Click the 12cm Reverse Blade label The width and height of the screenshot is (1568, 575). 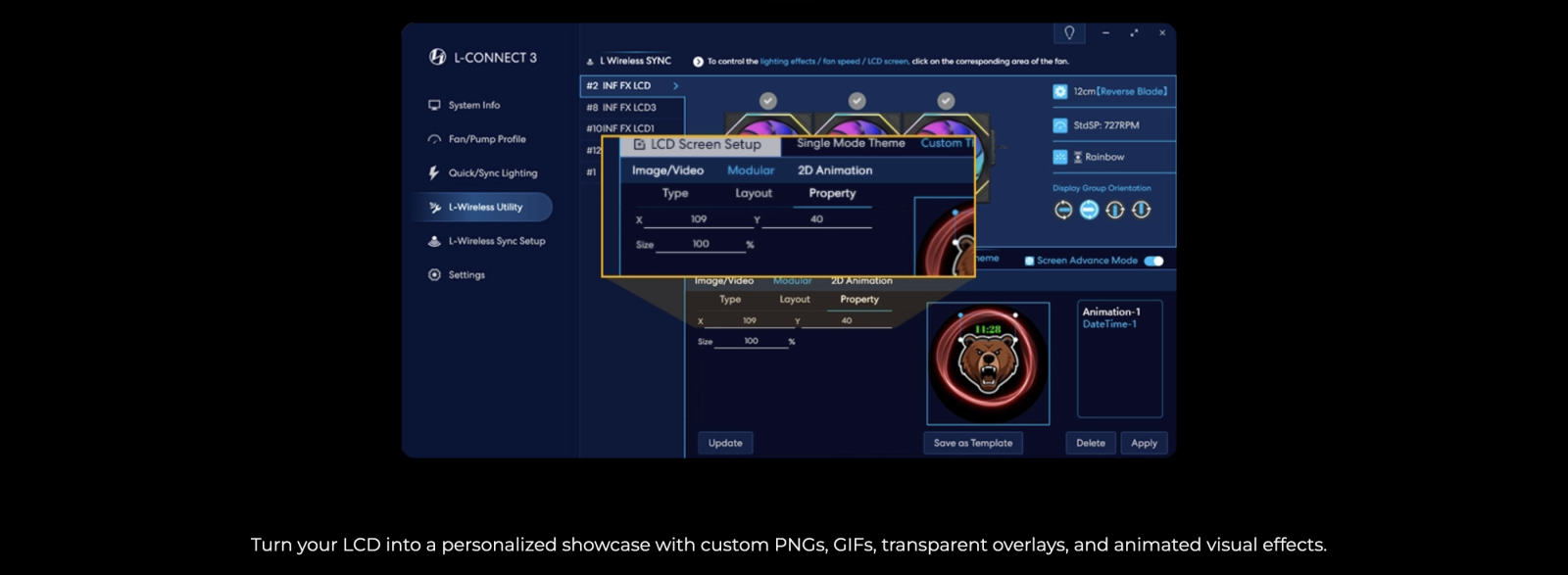click(x=1120, y=91)
